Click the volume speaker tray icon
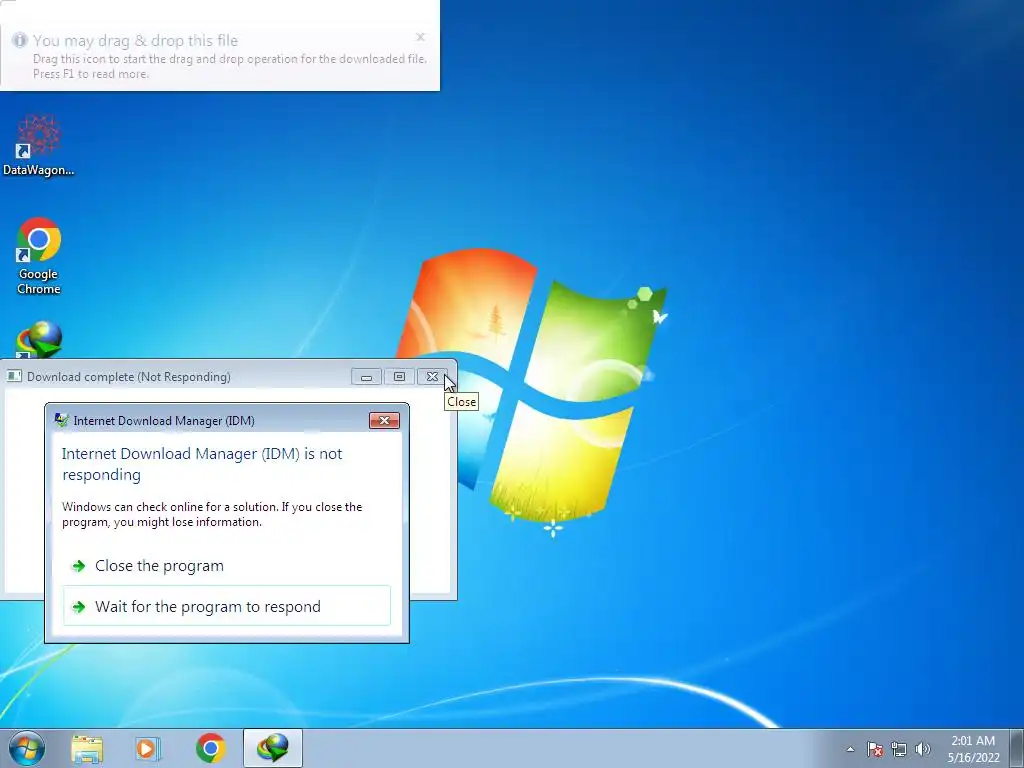This screenshot has height=768, width=1024. (922, 749)
